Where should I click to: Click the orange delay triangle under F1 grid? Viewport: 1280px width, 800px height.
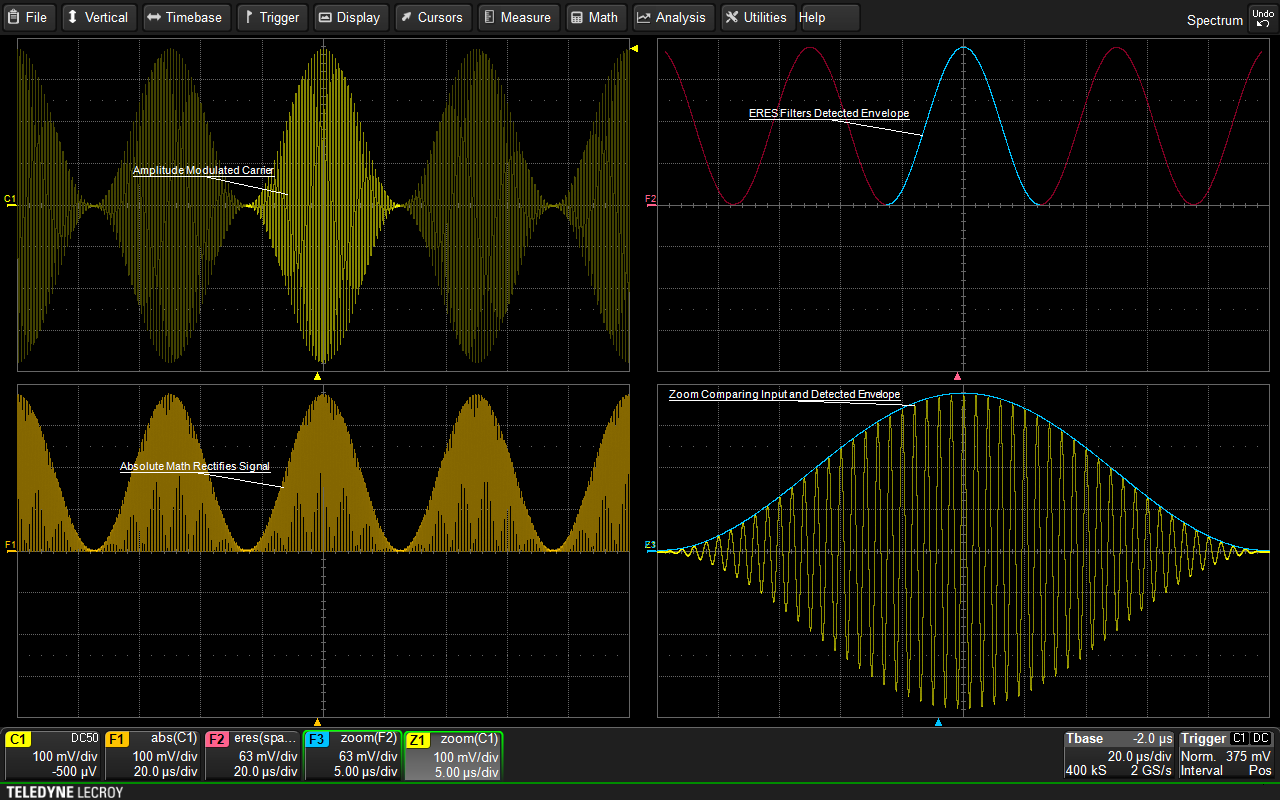click(x=317, y=722)
